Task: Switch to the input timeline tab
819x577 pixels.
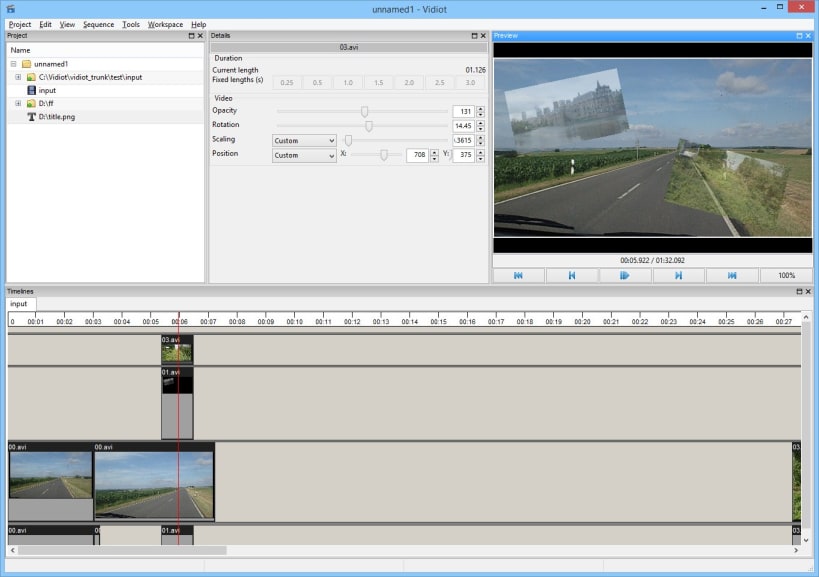Action: coord(20,304)
